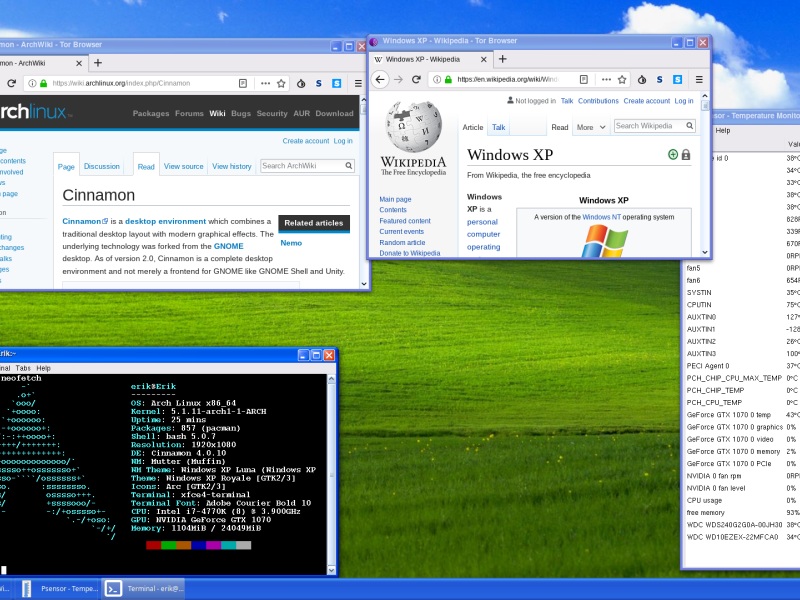This screenshot has height=600, width=800.
Task: Click NoScript icon in Wikipedia browser toolbar
Action: [x=659, y=79]
